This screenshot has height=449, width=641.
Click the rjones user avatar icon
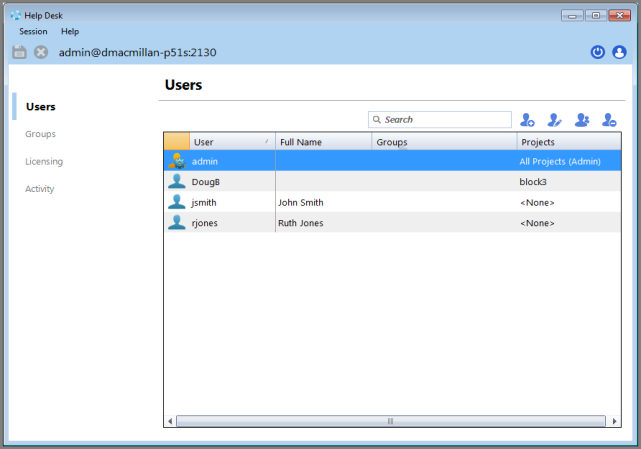coord(177,222)
